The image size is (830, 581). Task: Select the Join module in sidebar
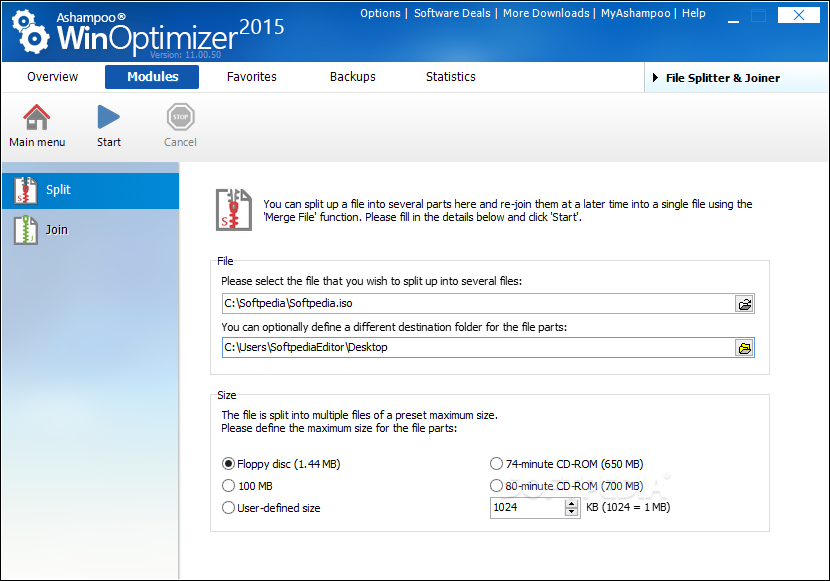[x=91, y=230]
